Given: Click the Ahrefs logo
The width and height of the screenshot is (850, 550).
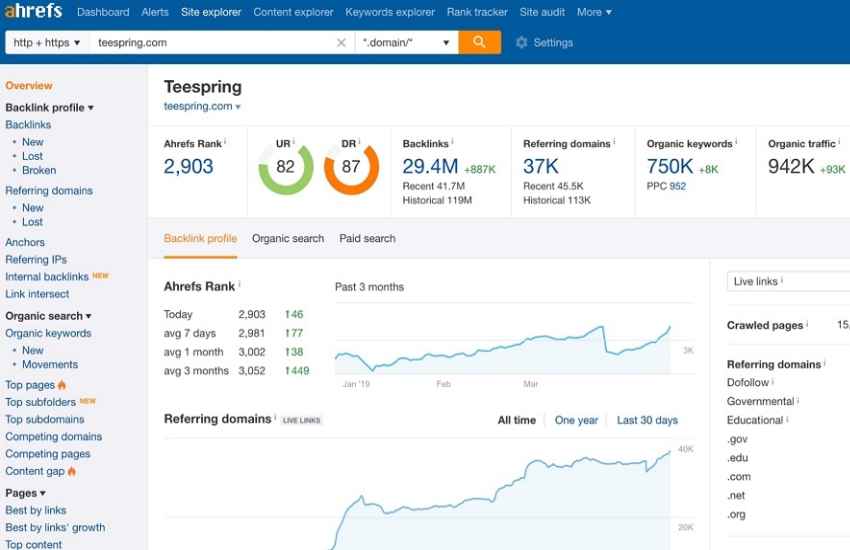Looking at the screenshot, I should 32,12.
